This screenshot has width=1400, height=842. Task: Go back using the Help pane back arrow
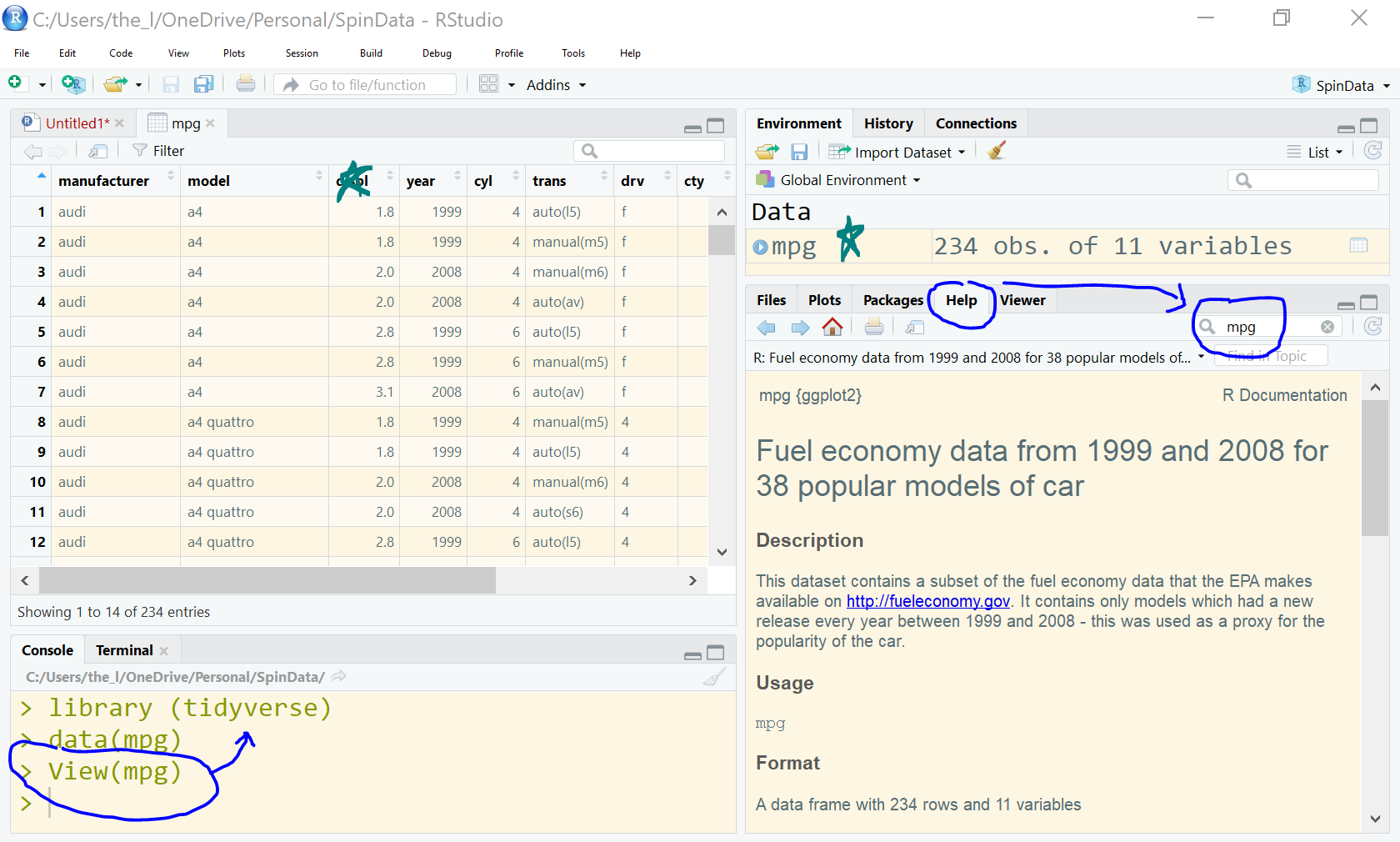(x=766, y=327)
